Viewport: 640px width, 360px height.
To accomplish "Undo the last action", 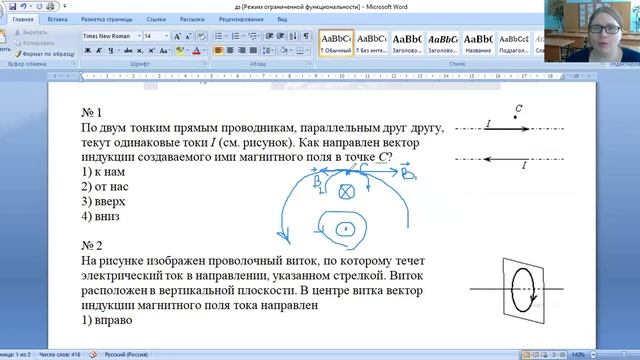I will click(23, 7).
